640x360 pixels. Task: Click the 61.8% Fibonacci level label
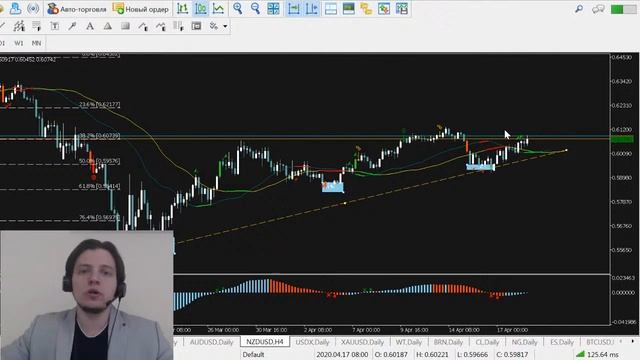point(100,186)
